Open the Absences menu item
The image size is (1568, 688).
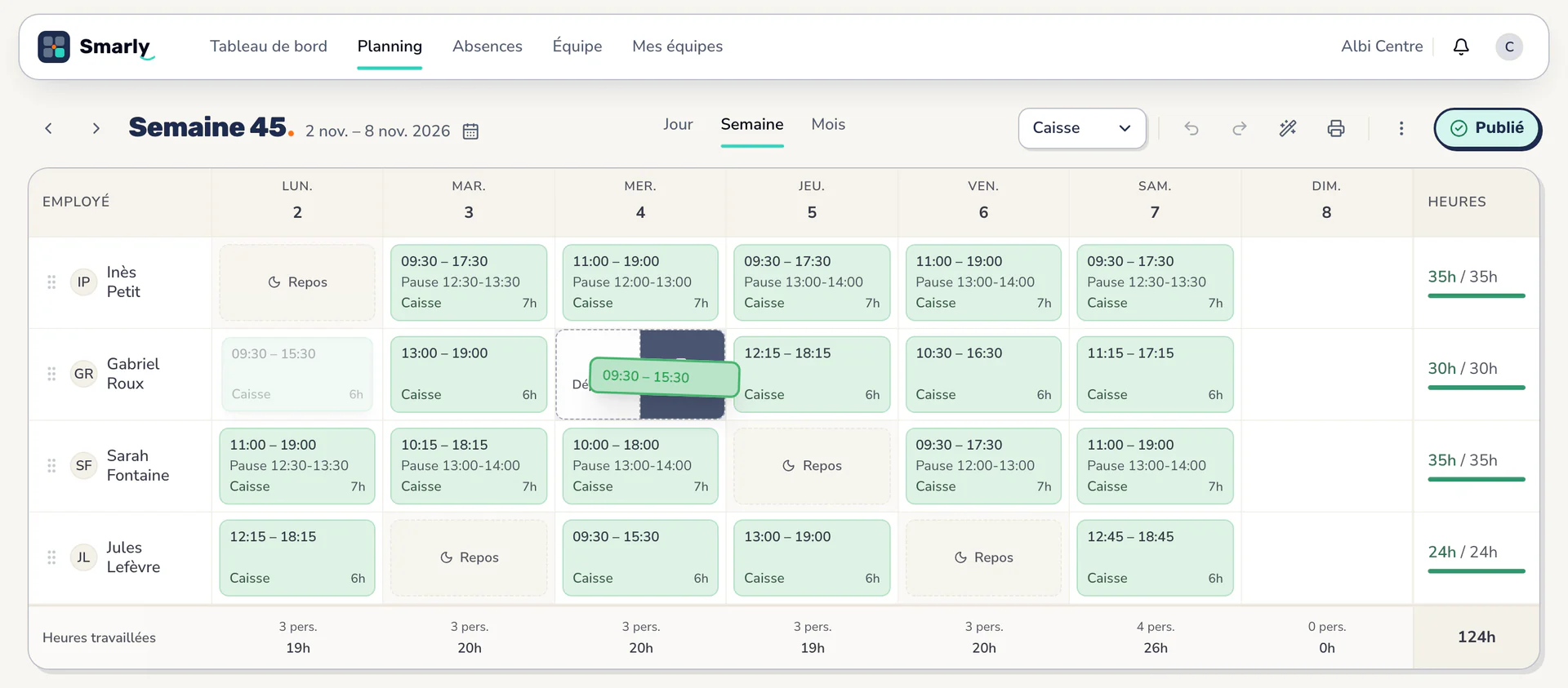click(x=488, y=47)
